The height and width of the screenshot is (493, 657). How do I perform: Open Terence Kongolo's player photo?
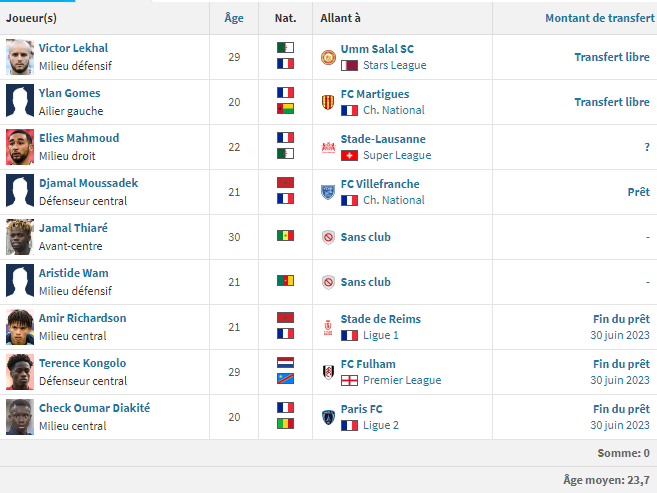19,372
